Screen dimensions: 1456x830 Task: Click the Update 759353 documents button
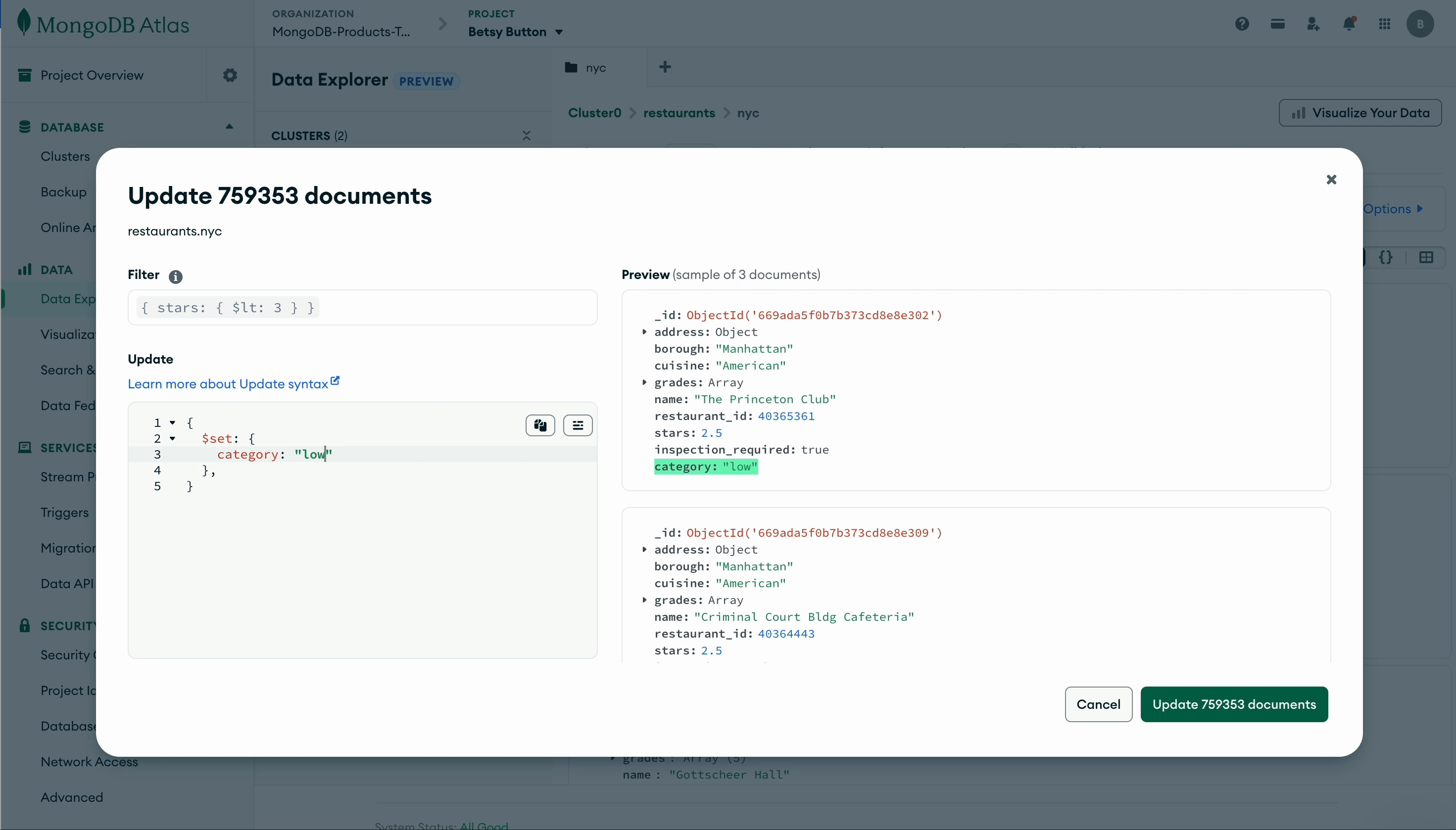coord(1235,704)
